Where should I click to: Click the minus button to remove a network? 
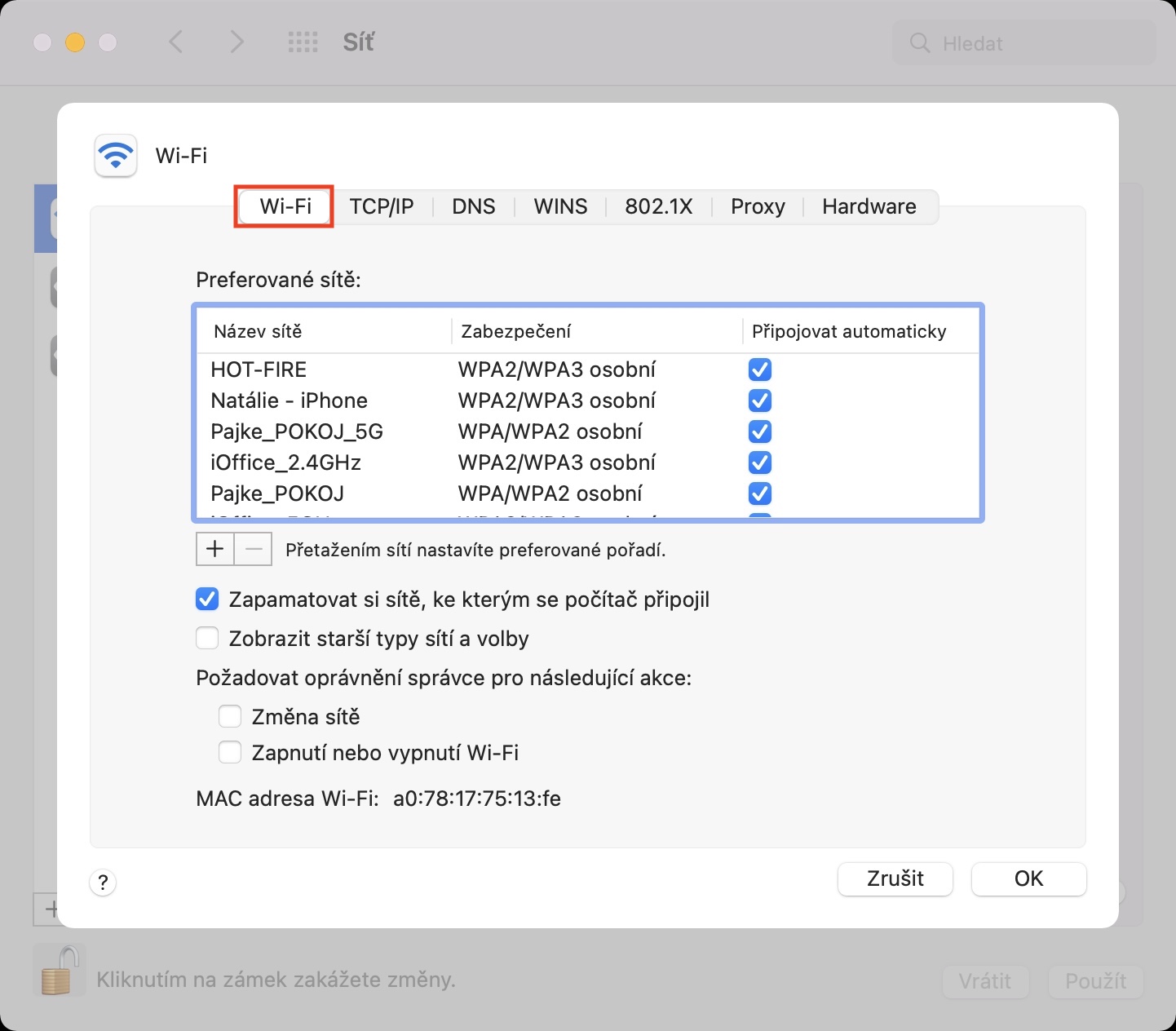[x=254, y=550]
